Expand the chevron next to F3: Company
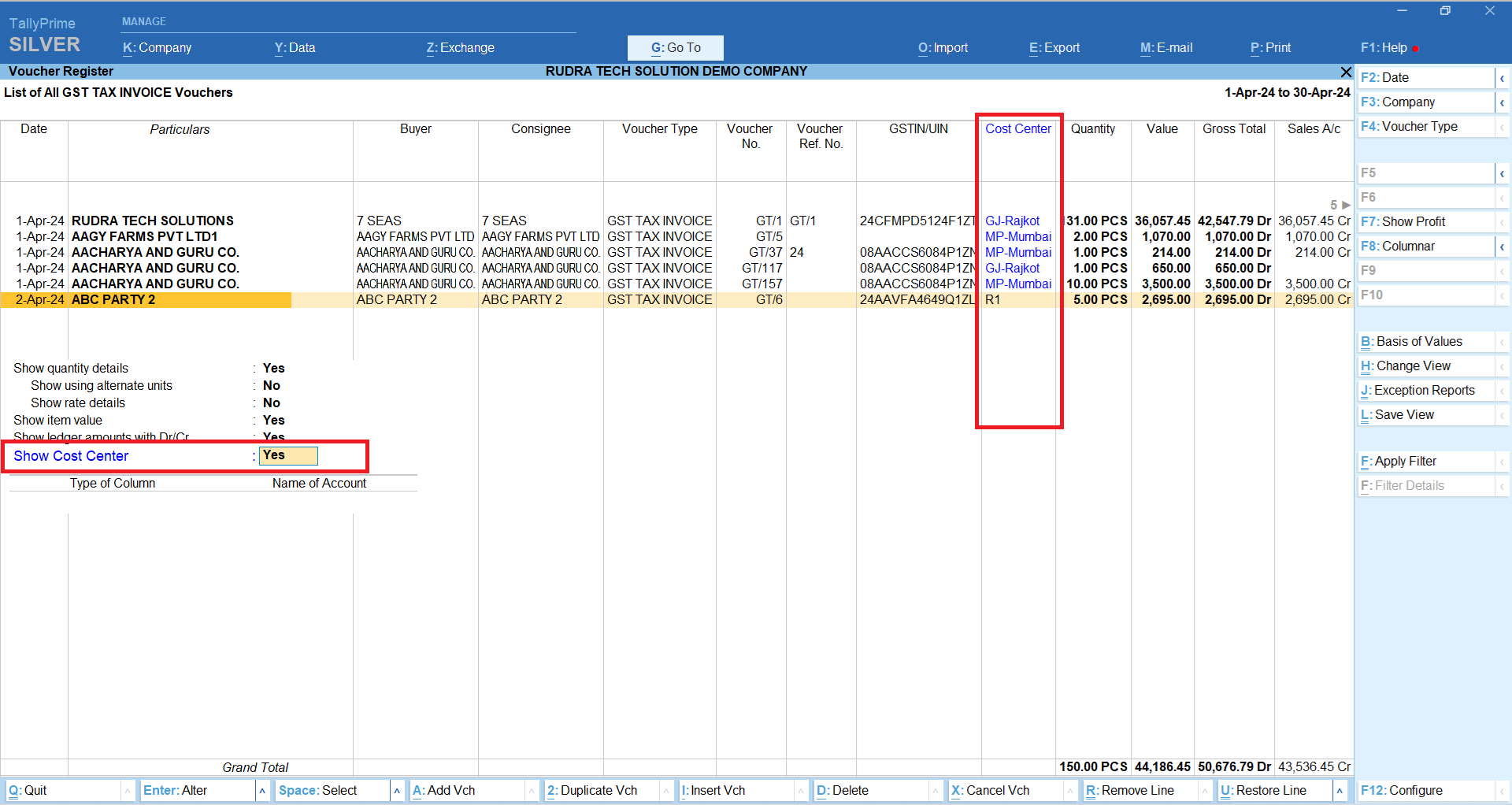Image resolution: width=1512 pixels, height=805 pixels. tap(1502, 102)
